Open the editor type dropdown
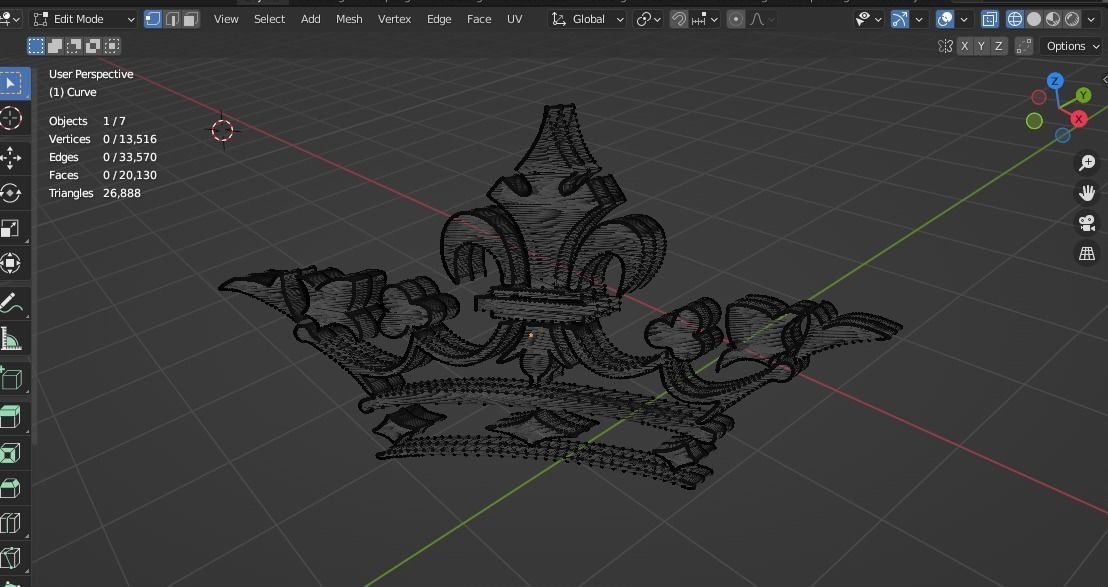The width and height of the screenshot is (1108, 587). pos(11,19)
